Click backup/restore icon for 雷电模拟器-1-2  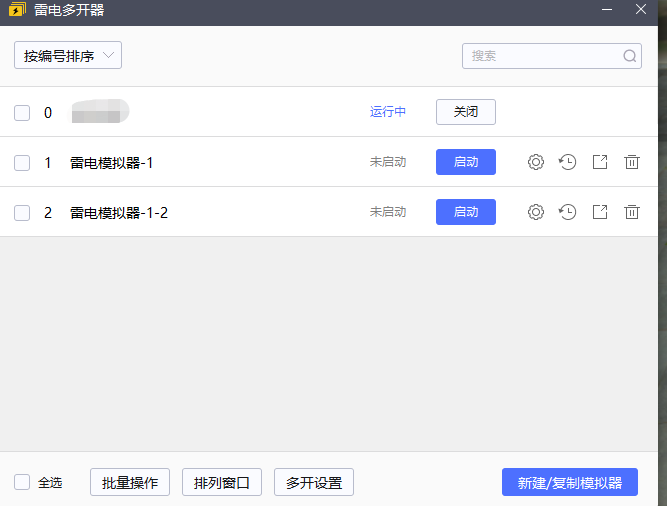point(568,212)
